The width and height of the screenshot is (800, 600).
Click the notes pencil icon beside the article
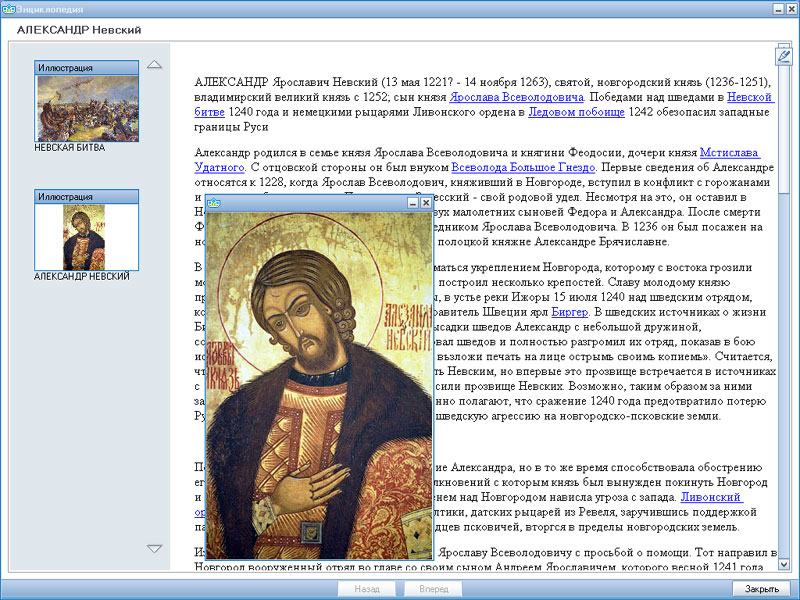pyautogui.click(x=784, y=55)
